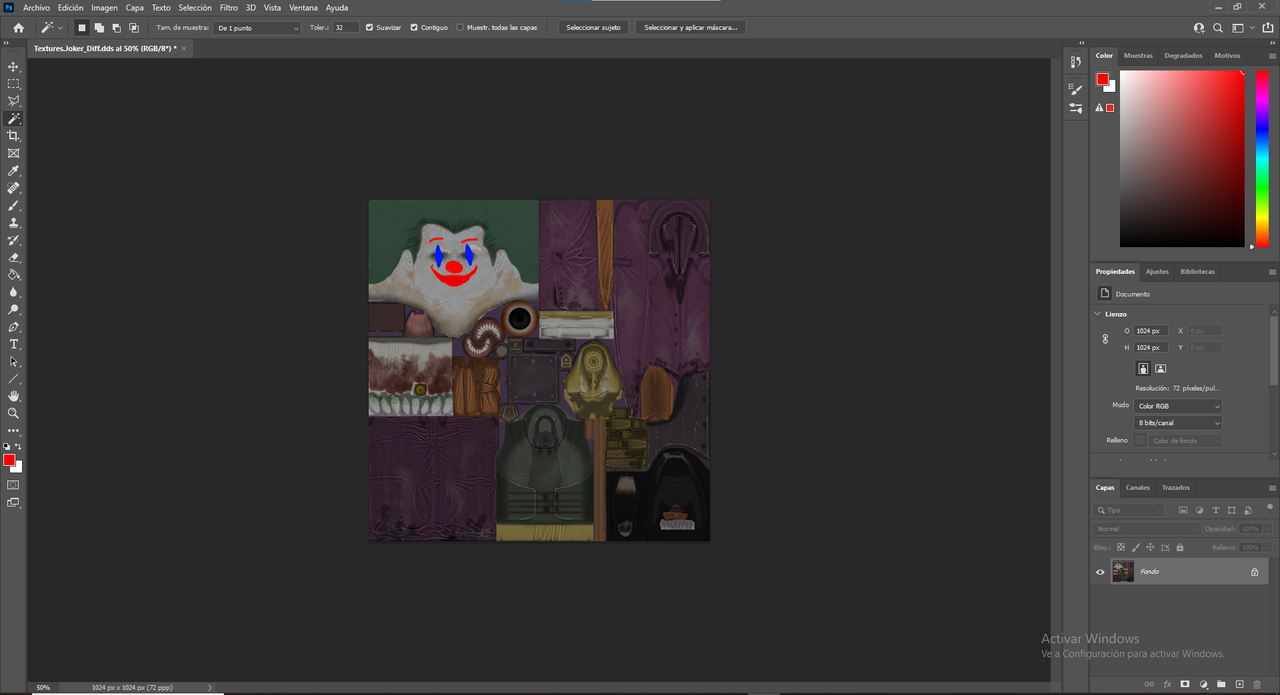Select the Eraser tool
This screenshot has height=695, width=1280.
point(13,257)
